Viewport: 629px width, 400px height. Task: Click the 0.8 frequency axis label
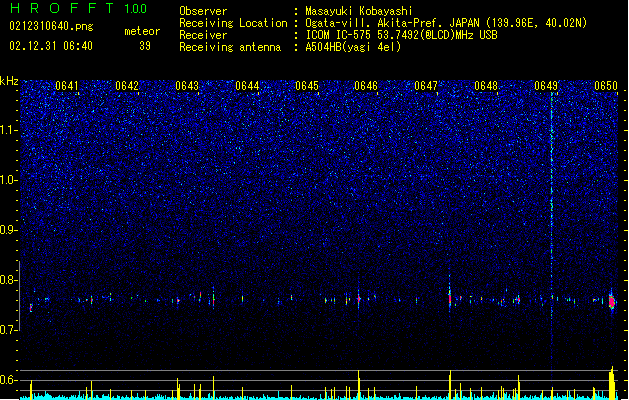(x=9, y=280)
